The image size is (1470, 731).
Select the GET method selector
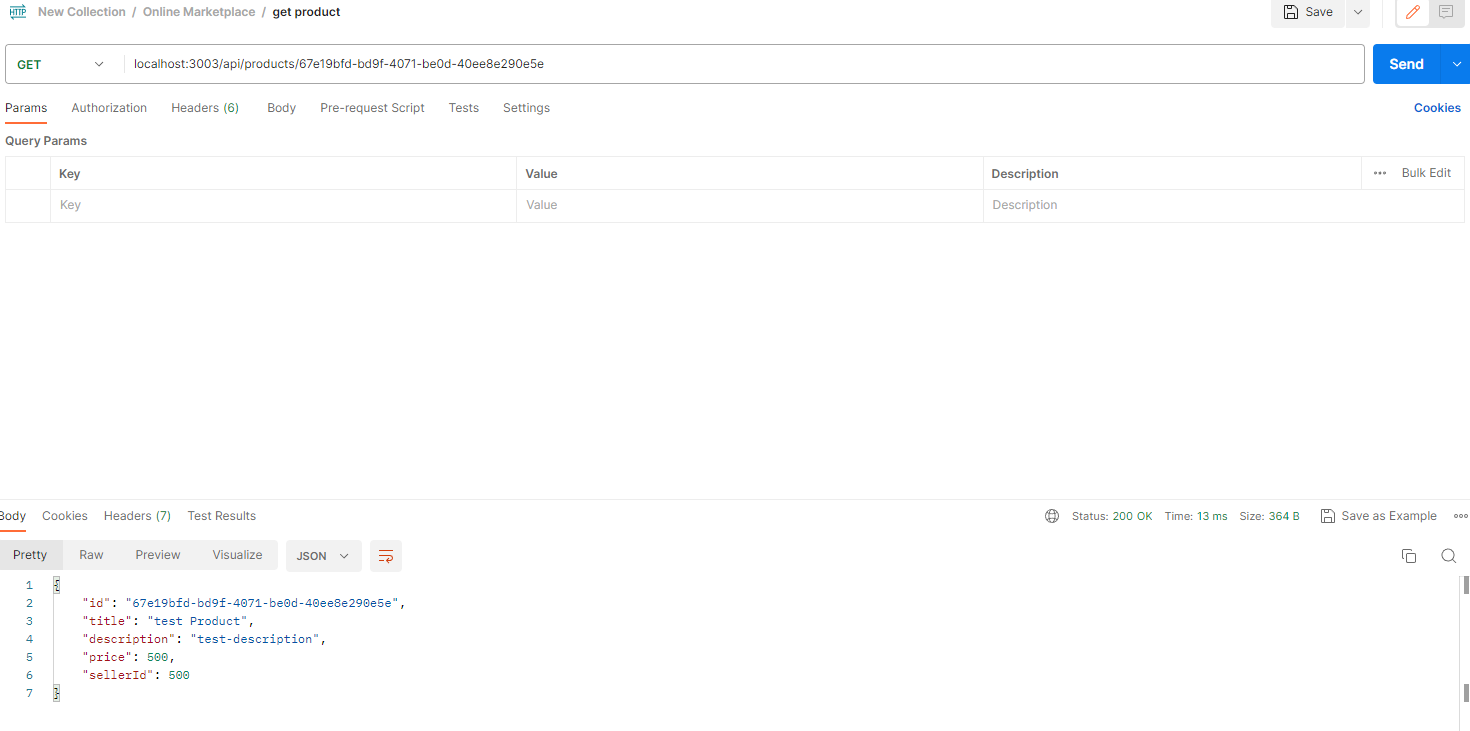pyautogui.click(x=60, y=63)
